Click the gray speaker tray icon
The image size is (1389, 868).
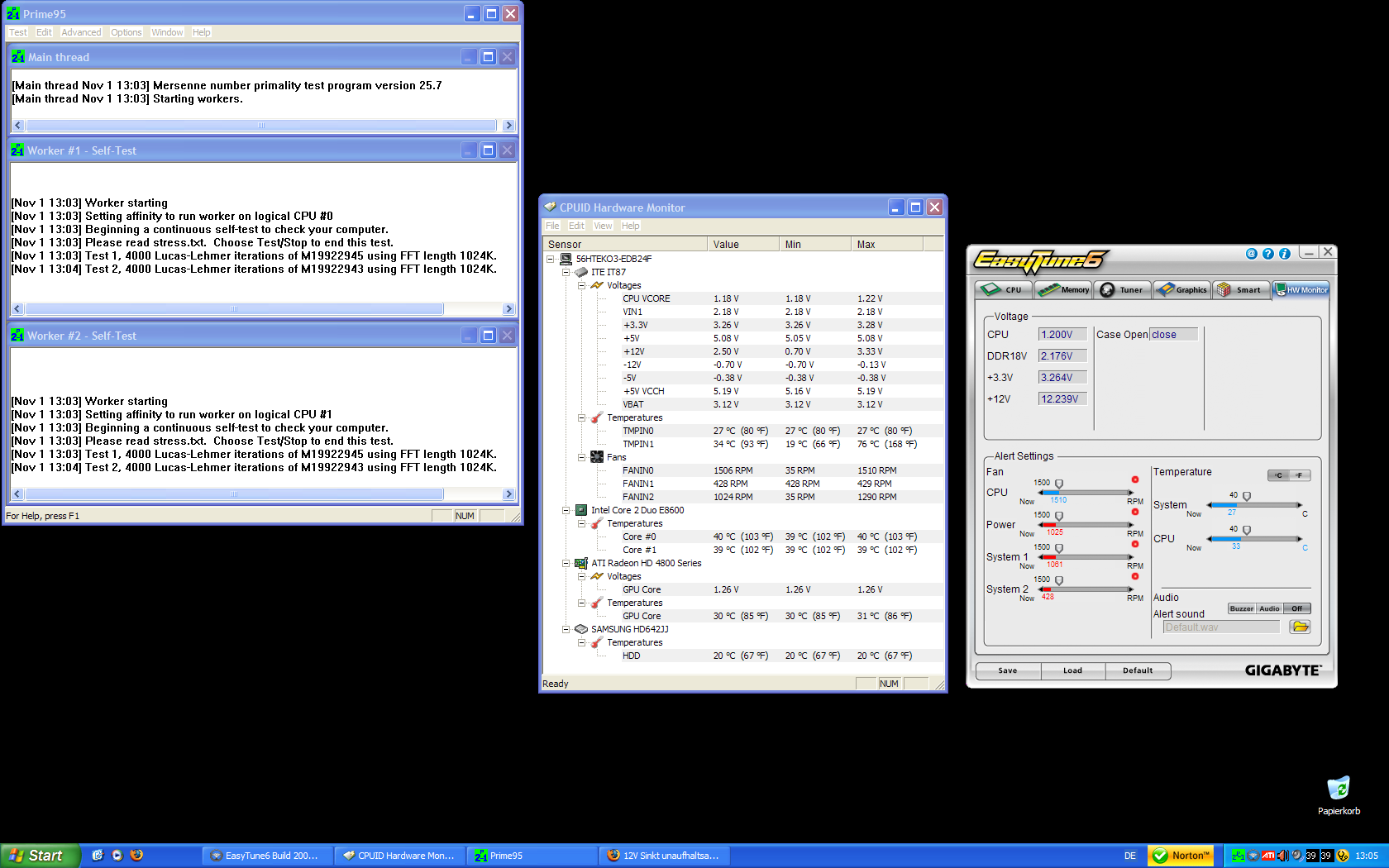(1297, 856)
